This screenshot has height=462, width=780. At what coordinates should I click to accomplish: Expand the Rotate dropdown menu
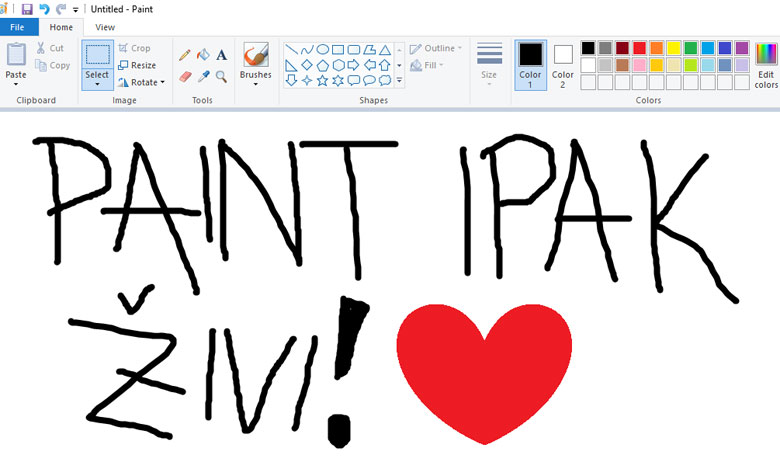pos(141,82)
